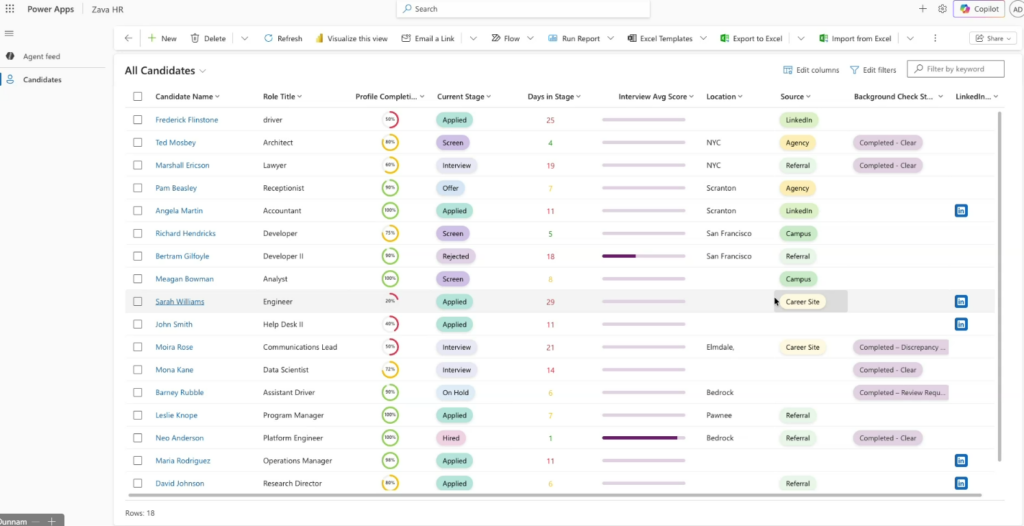Click LinkedIn icon in Angela Martin's row

pyautogui.click(x=961, y=211)
